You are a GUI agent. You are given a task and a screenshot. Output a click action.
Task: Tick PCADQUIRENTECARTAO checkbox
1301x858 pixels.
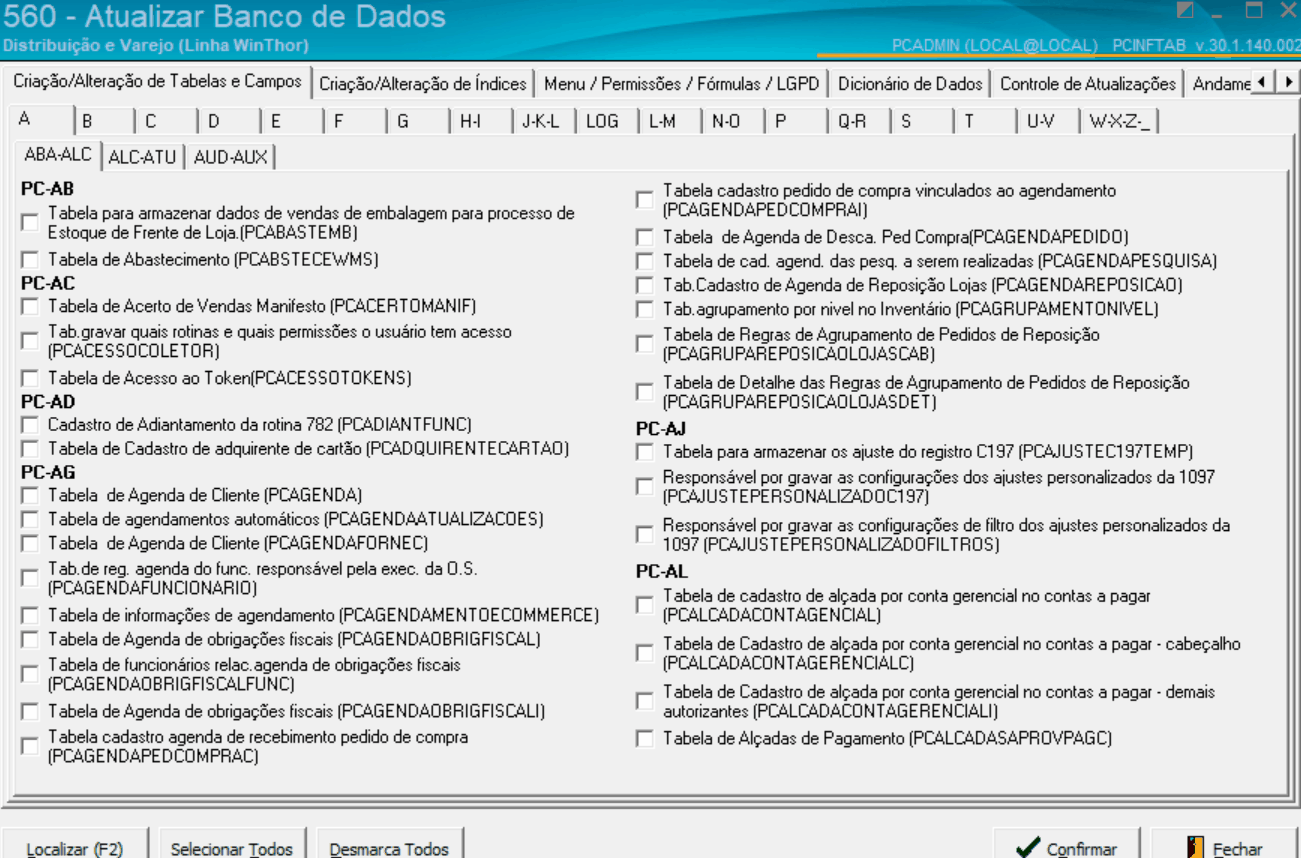[30, 449]
